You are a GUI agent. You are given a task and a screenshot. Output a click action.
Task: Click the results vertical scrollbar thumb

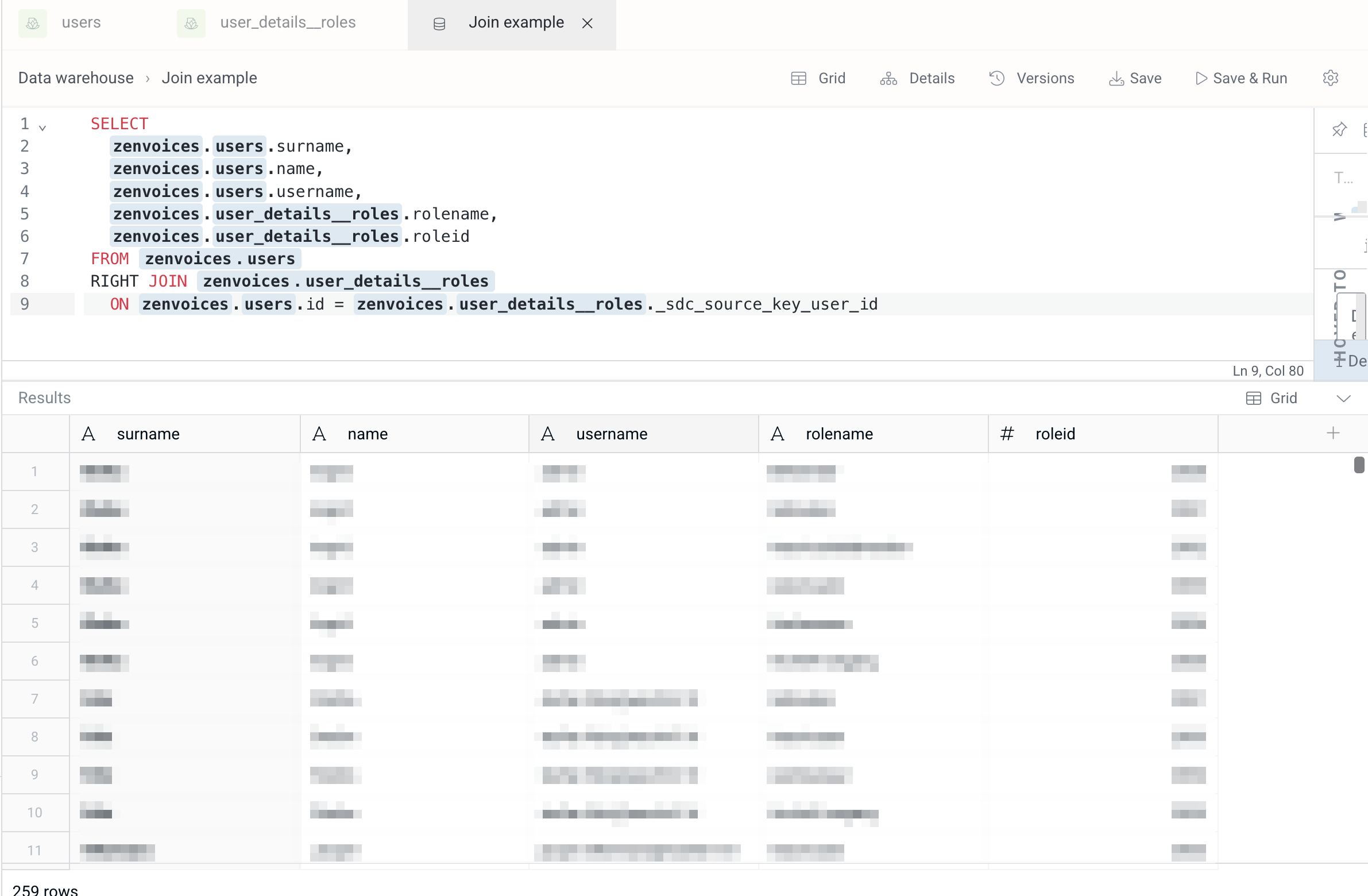pyautogui.click(x=1359, y=465)
